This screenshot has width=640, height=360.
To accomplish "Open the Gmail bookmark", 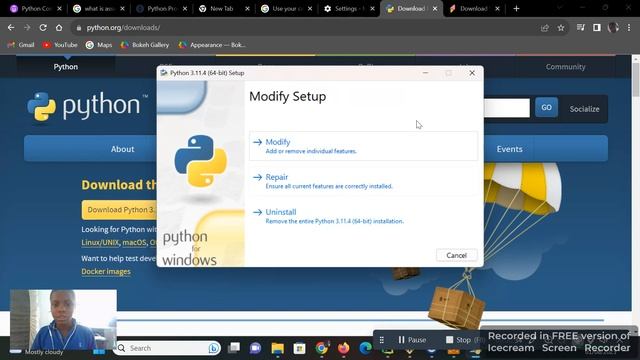I will pos(21,45).
